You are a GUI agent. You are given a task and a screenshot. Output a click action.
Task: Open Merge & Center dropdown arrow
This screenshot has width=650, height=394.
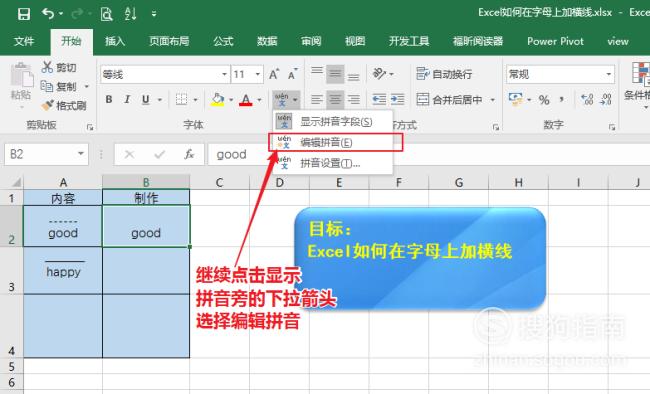click(492, 100)
